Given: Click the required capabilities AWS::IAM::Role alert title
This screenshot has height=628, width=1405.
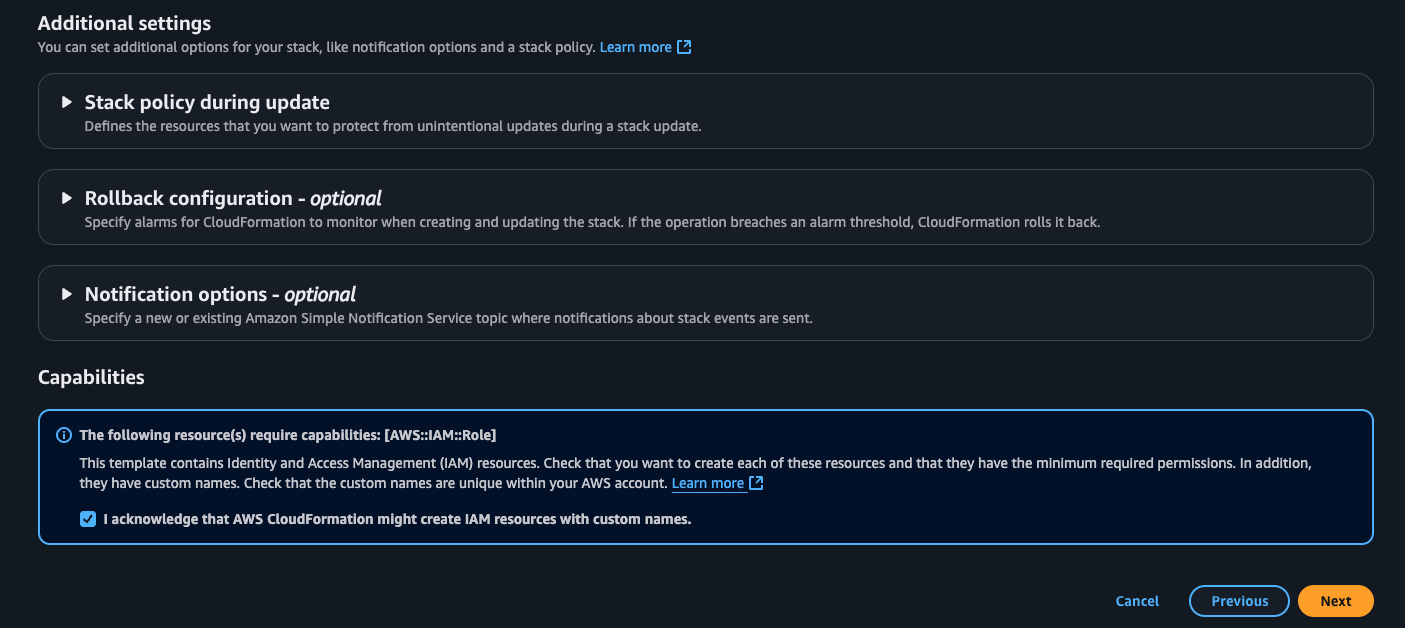Looking at the screenshot, I should coord(288,435).
